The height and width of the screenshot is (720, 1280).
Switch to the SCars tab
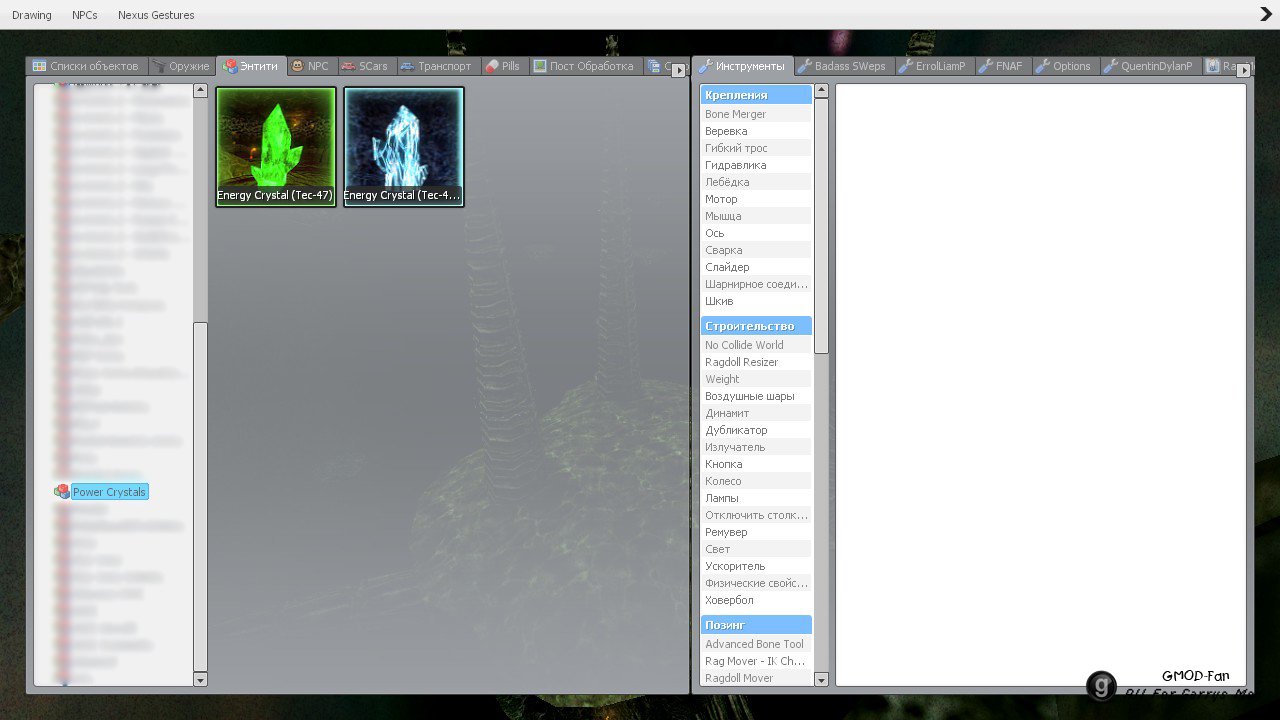click(x=365, y=66)
